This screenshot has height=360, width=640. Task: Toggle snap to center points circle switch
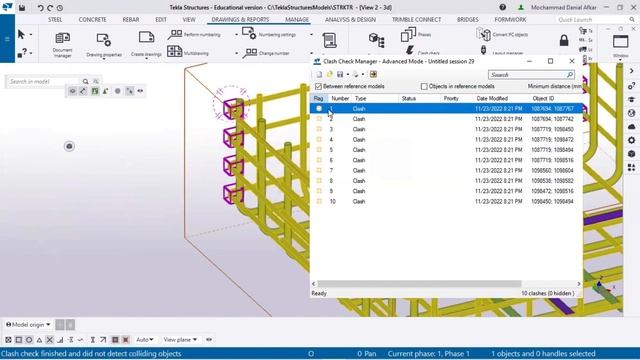pos(29,340)
